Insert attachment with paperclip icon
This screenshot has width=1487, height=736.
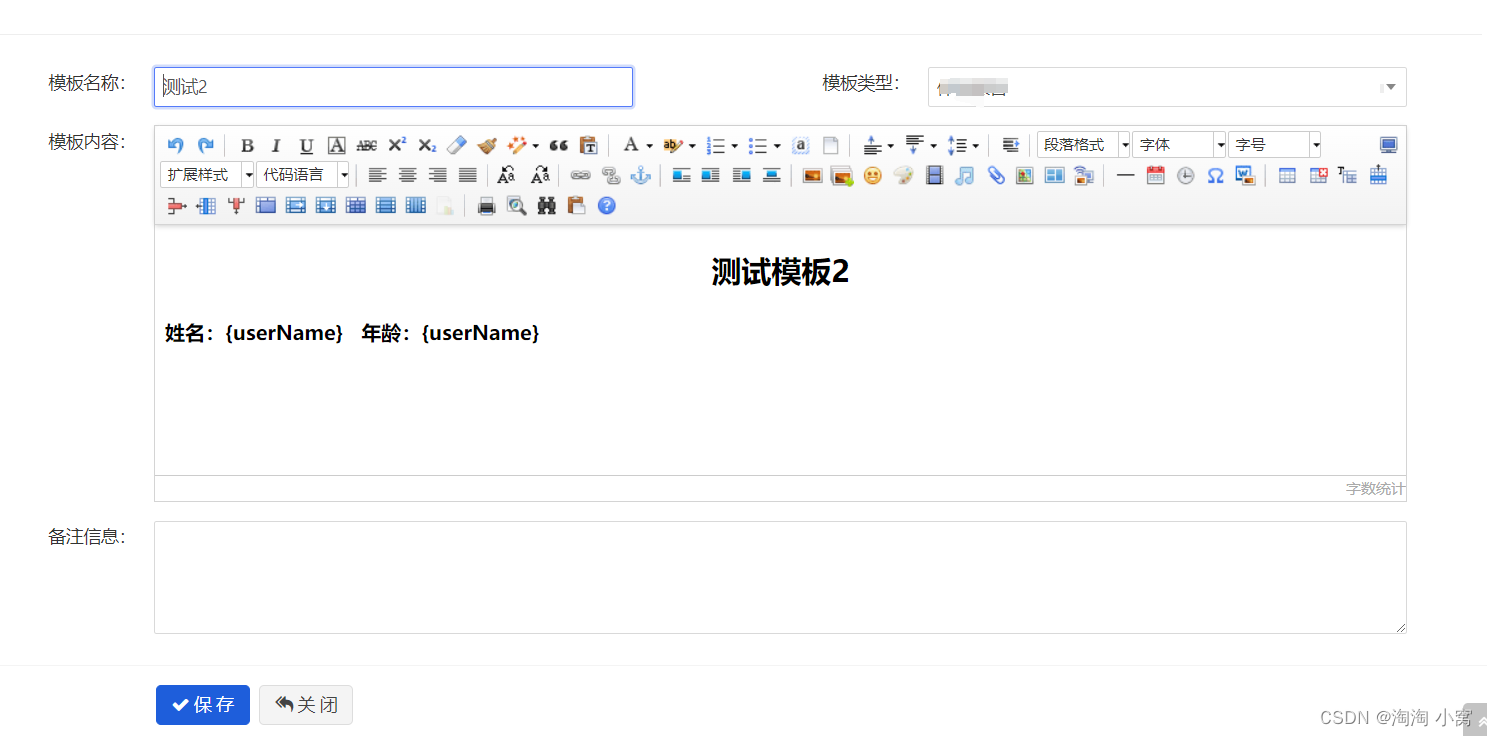[x=995, y=175]
